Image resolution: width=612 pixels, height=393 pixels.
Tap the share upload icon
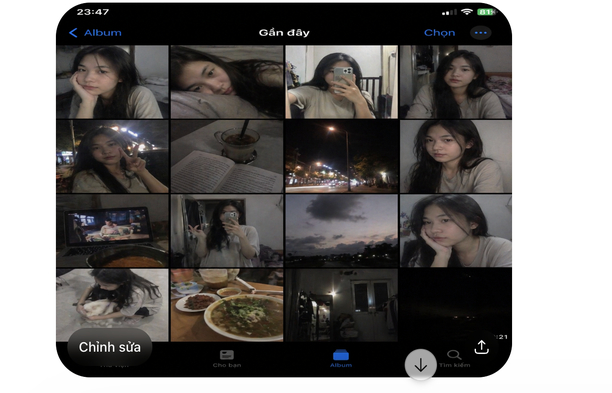tap(482, 347)
